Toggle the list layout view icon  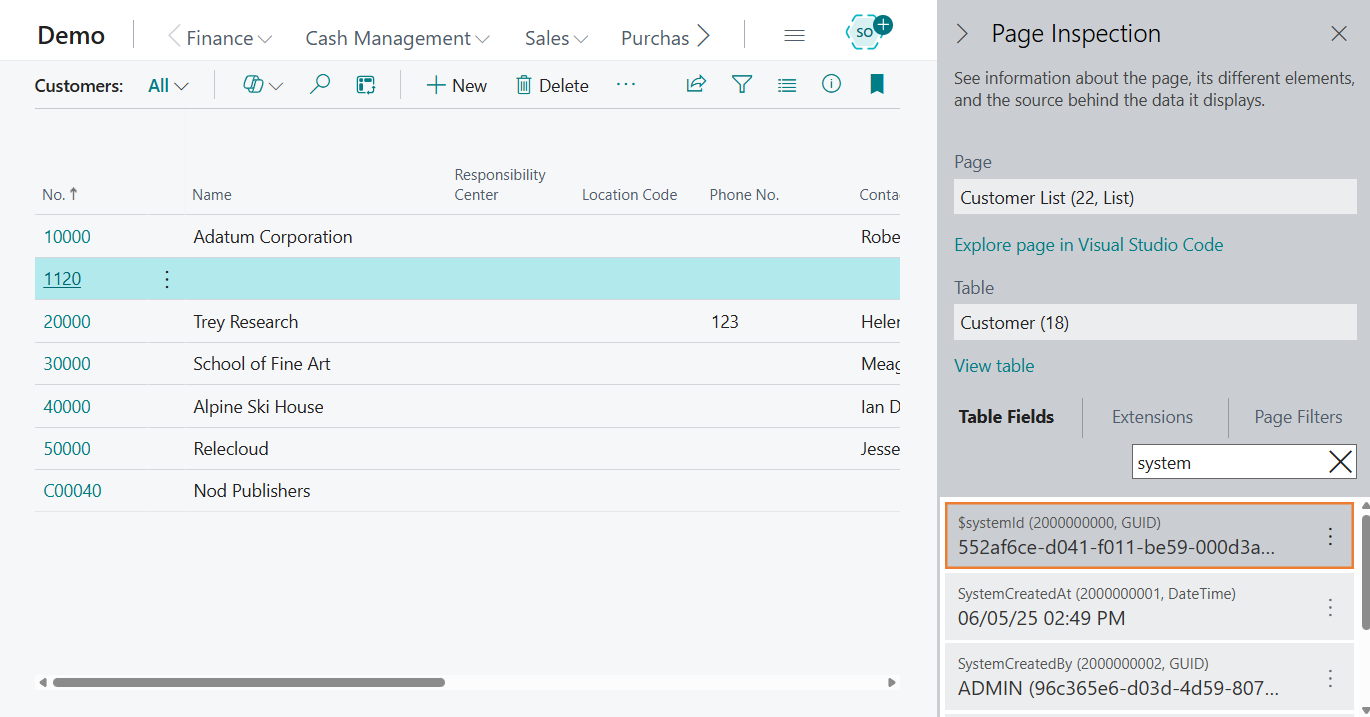[787, 85]
